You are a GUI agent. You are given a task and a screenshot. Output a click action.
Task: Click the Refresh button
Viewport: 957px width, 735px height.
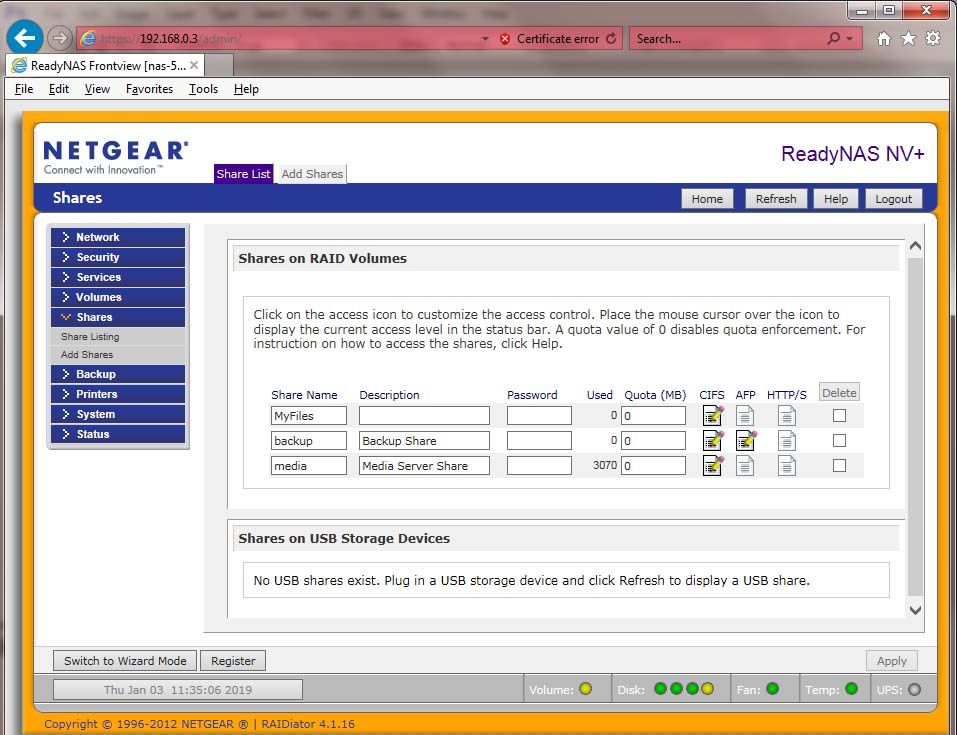point(775,199)
